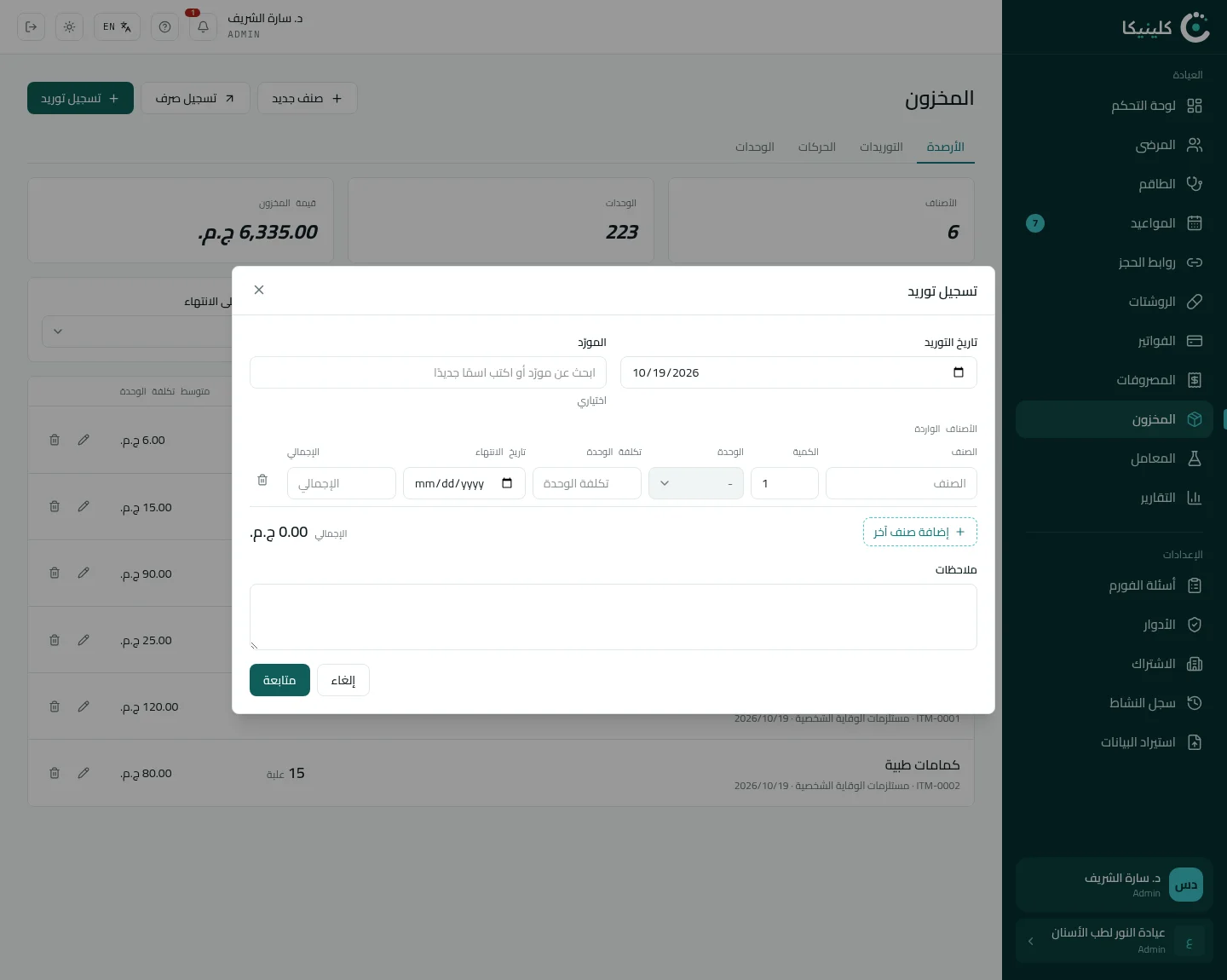Click the روابط الحجز link icon
This screenshot has height=980, width=1227.
(1195, 262)
